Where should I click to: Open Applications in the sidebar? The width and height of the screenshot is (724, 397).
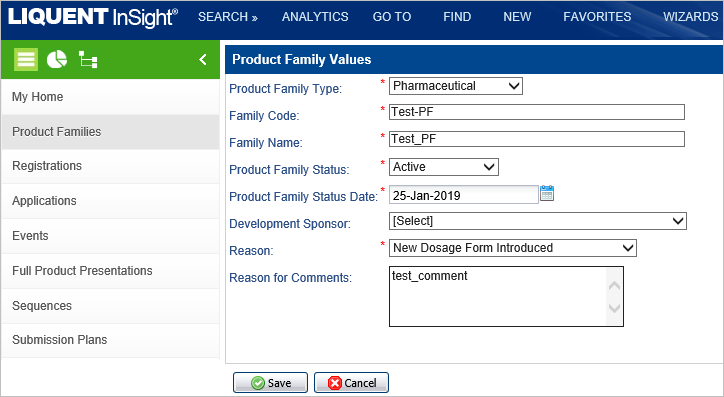tap(110, 201)
